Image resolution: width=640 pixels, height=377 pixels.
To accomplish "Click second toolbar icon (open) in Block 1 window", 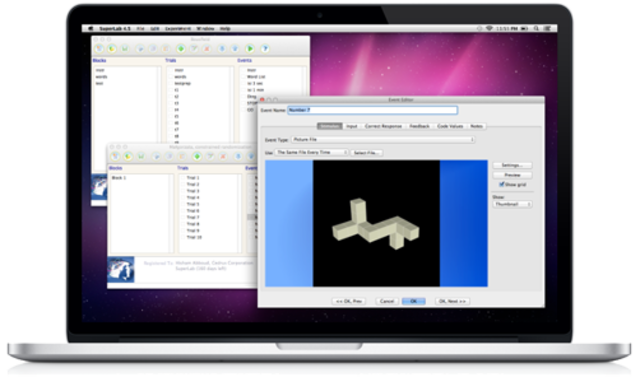I will pyautogui.click(x=128, y=156).
